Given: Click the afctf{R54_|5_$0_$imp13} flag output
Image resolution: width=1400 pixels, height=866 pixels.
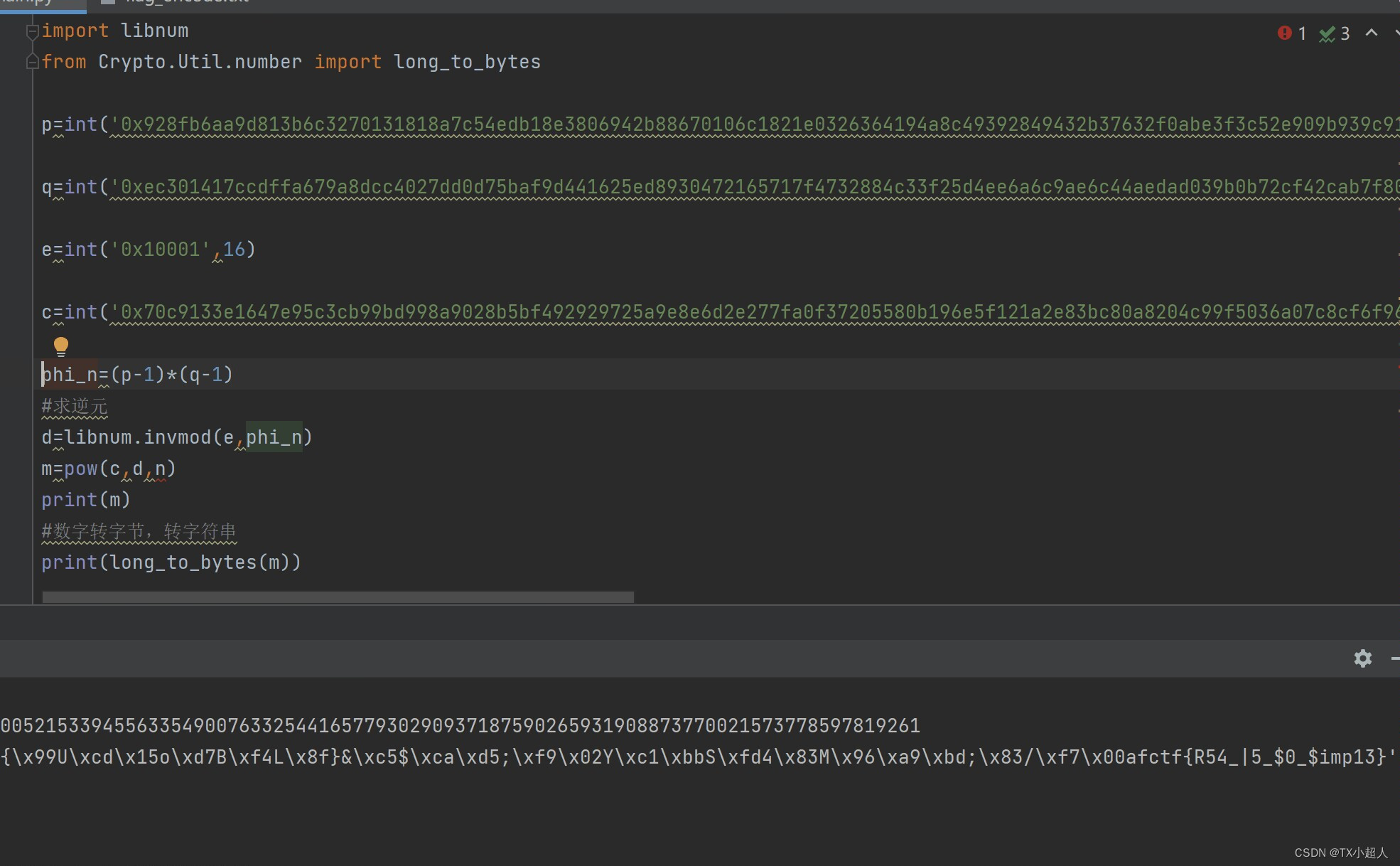Looking at the screenshot, I should [1250, 757].
